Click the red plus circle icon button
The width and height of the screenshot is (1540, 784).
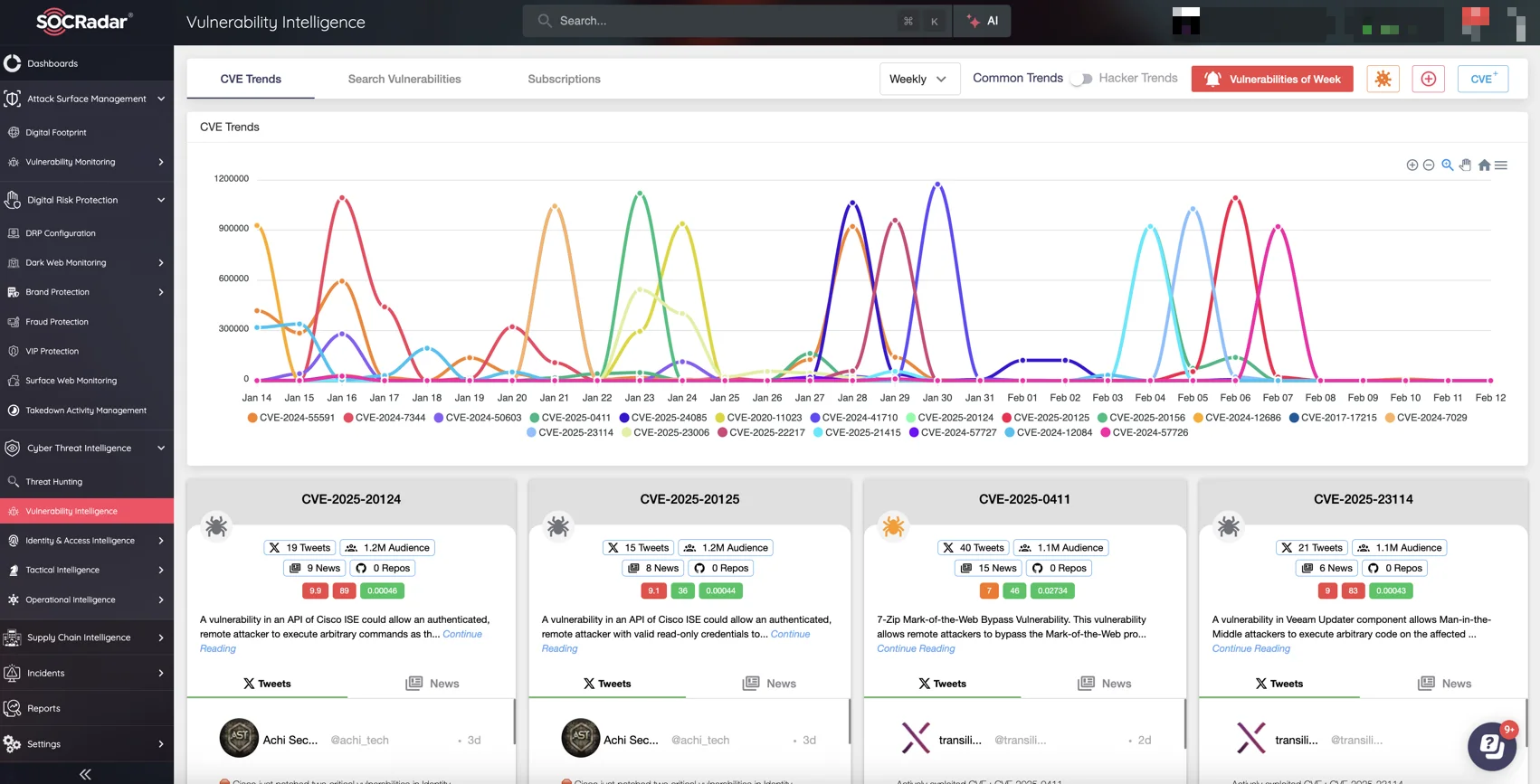click(1429, 79)
